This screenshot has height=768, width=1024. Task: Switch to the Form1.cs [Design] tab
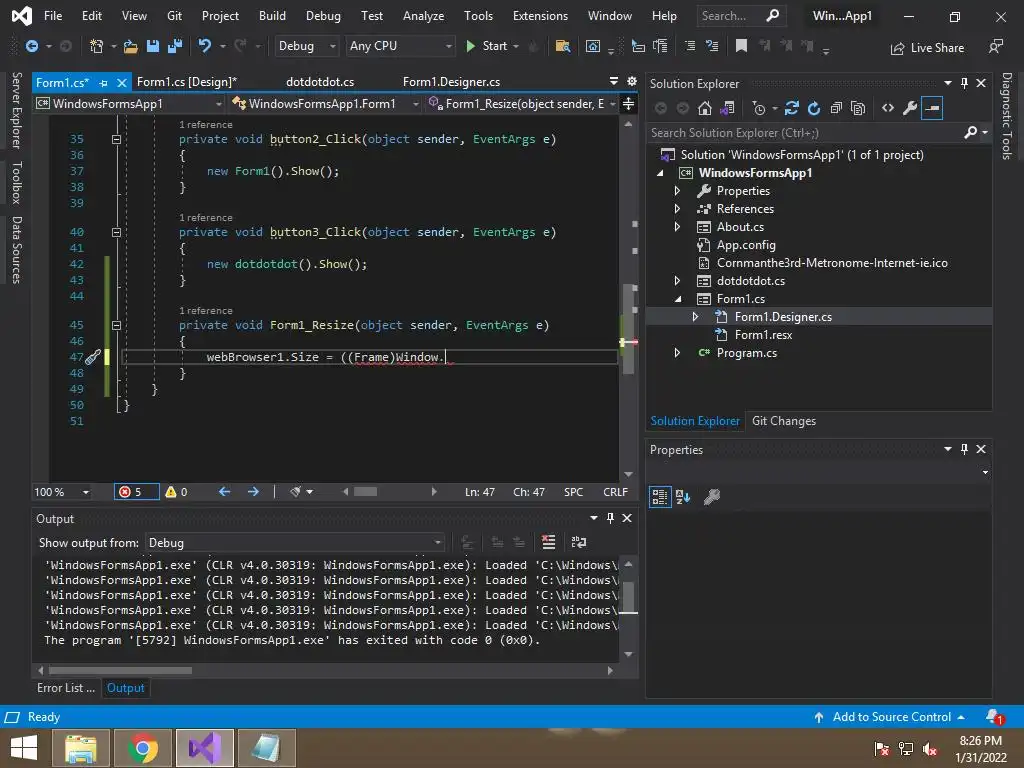click(187, 82)
